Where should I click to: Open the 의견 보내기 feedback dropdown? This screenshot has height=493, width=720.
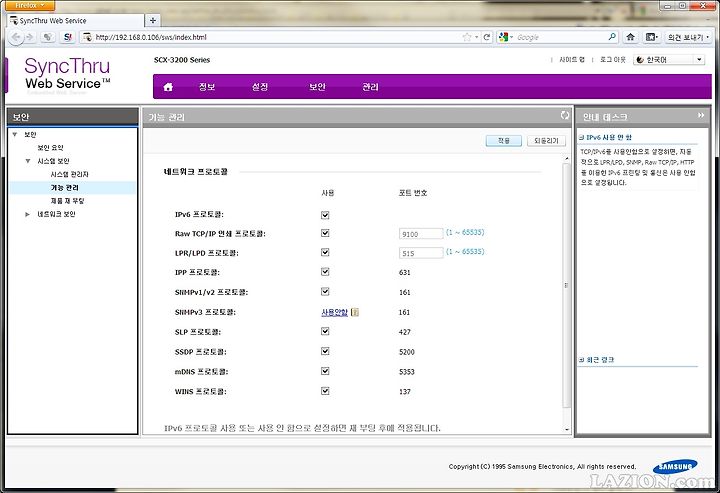click(x=688, y=37)
